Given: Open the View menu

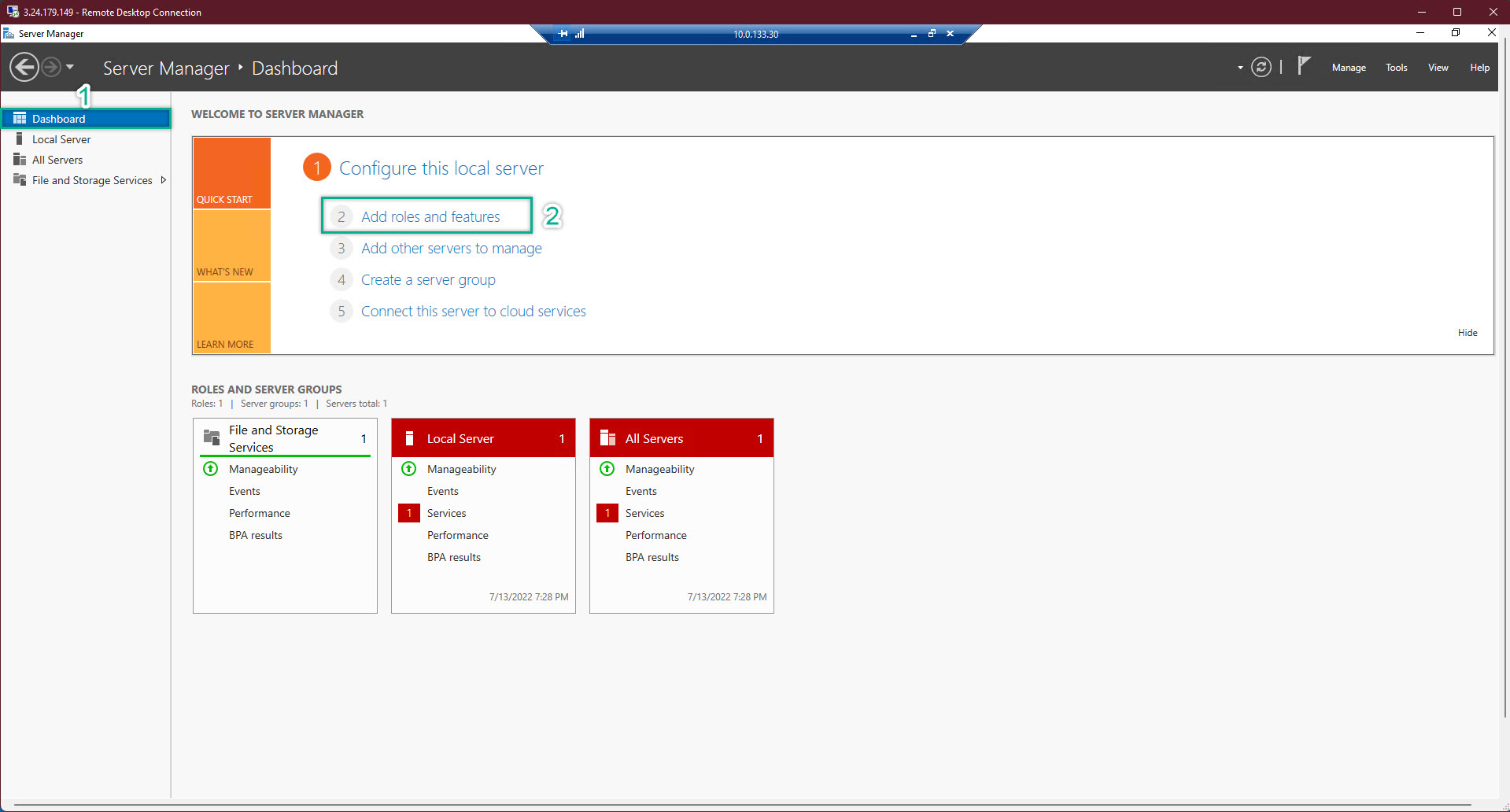Looking at the screenshot, I should [1438, 68].
